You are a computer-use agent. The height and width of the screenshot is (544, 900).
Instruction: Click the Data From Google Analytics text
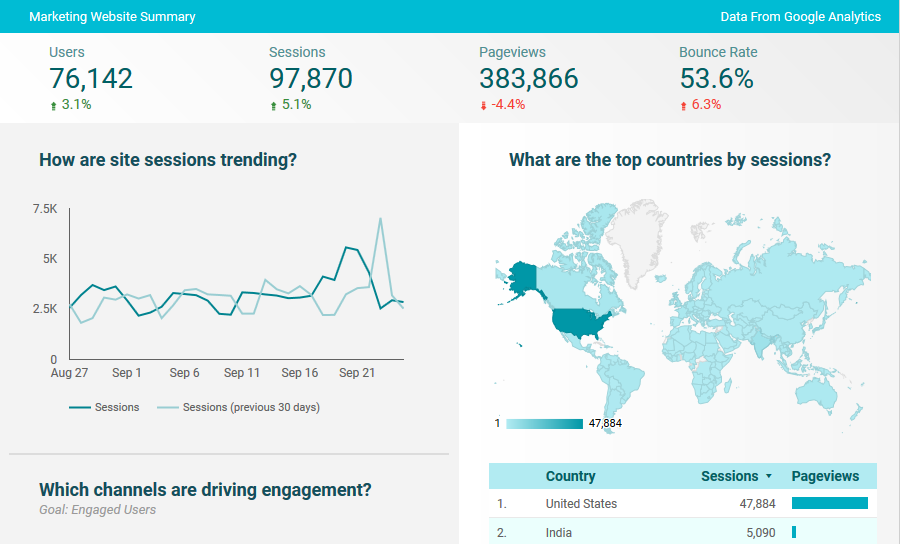coord(800,17)
